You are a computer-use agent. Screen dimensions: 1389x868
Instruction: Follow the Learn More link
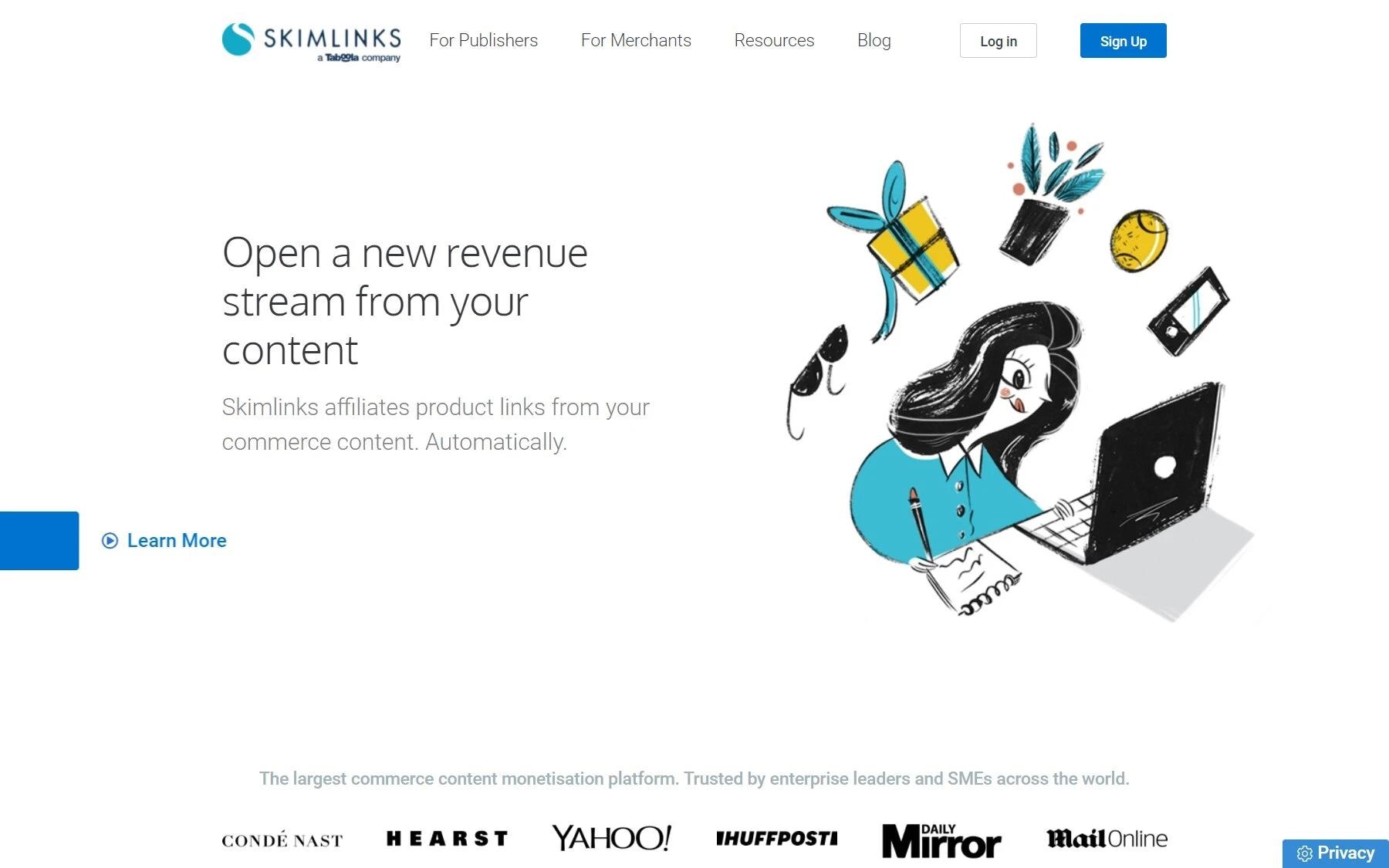177,541
